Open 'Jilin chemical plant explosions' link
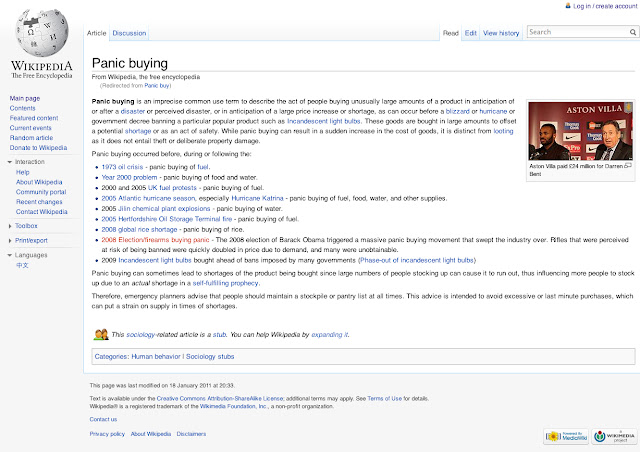The width and height of the screenshot is (640, 452). coord(164,209)
